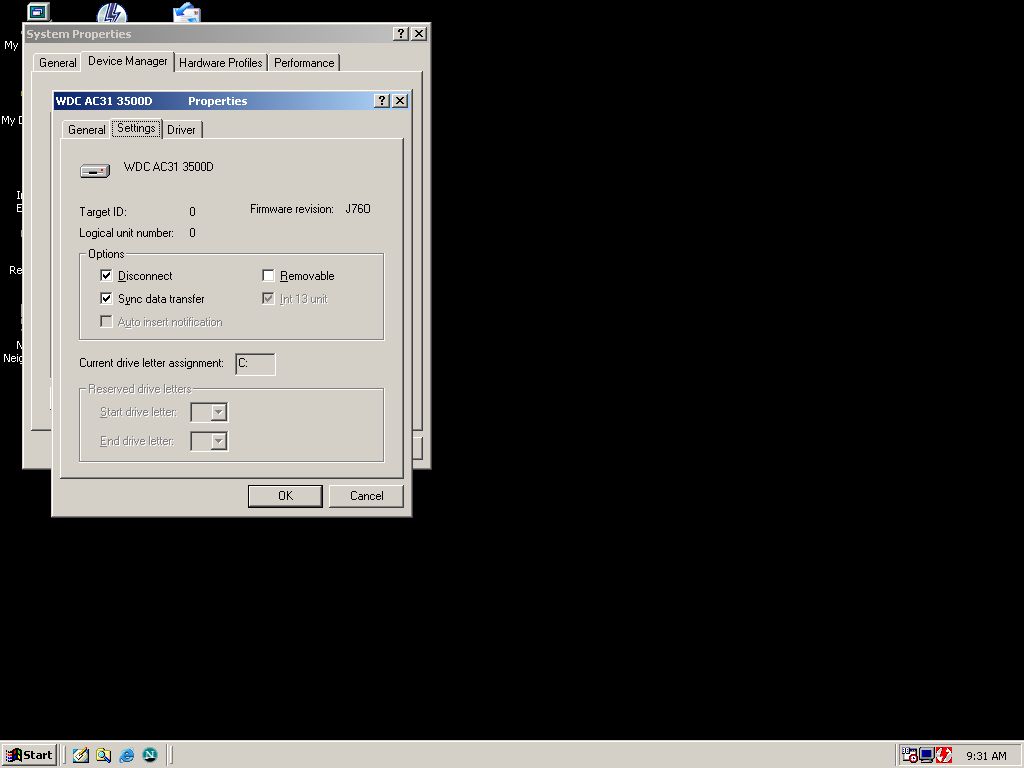Viewport: 1024px width, 768px height.
Task: Click the red arrows tray icon
Action: [944, 755]
